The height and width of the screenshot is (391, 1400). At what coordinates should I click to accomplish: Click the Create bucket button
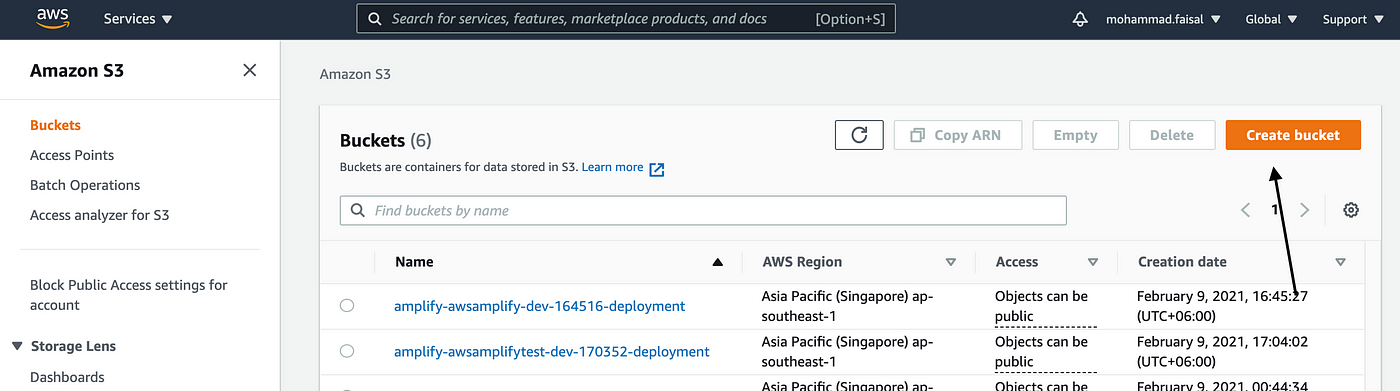1293,135
